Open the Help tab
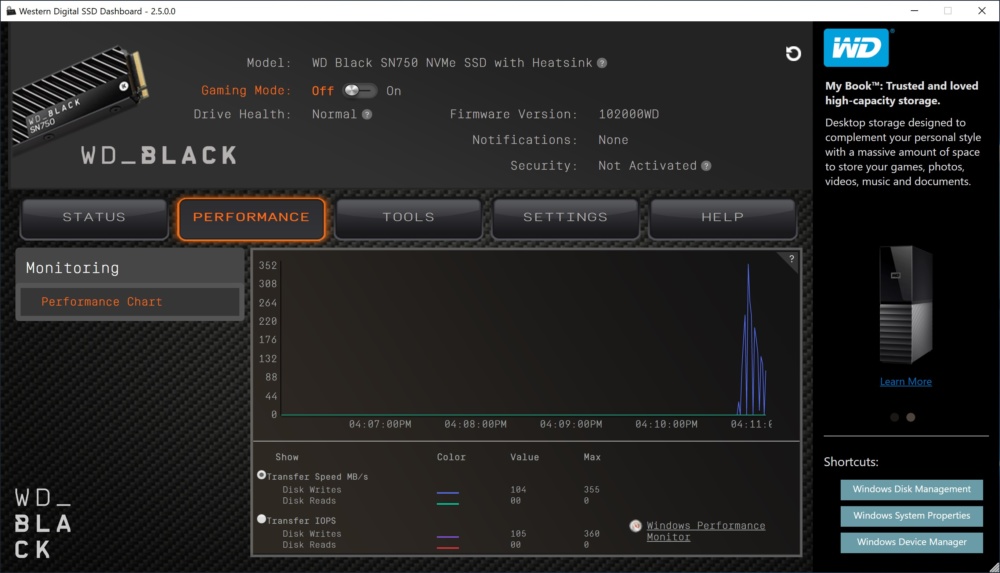 (x=723, y=218)
